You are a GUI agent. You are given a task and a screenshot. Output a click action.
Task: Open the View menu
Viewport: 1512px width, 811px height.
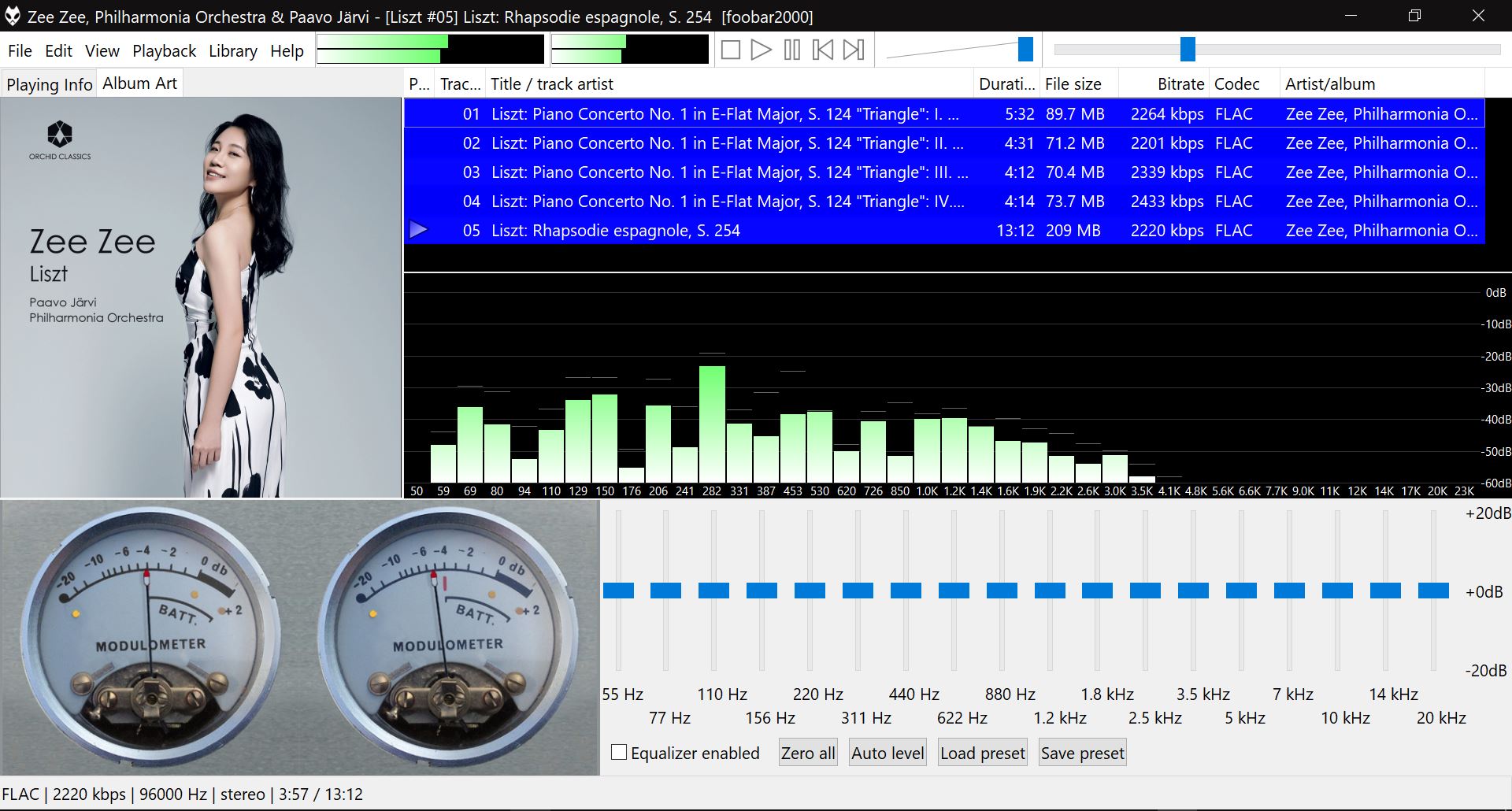pos(102,51)
